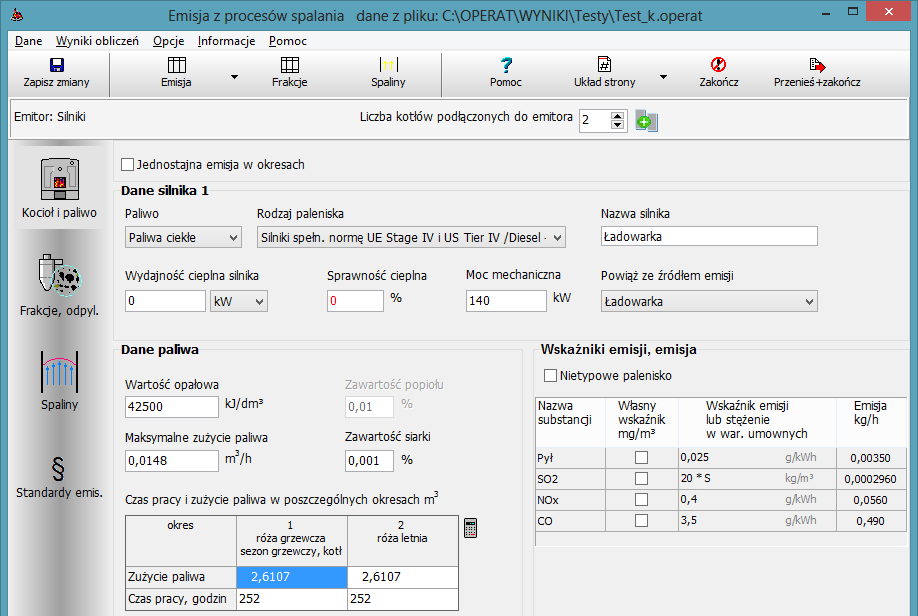
Task: Click the Wydajność cieplna silnika field
Action: tap(166, 301)
